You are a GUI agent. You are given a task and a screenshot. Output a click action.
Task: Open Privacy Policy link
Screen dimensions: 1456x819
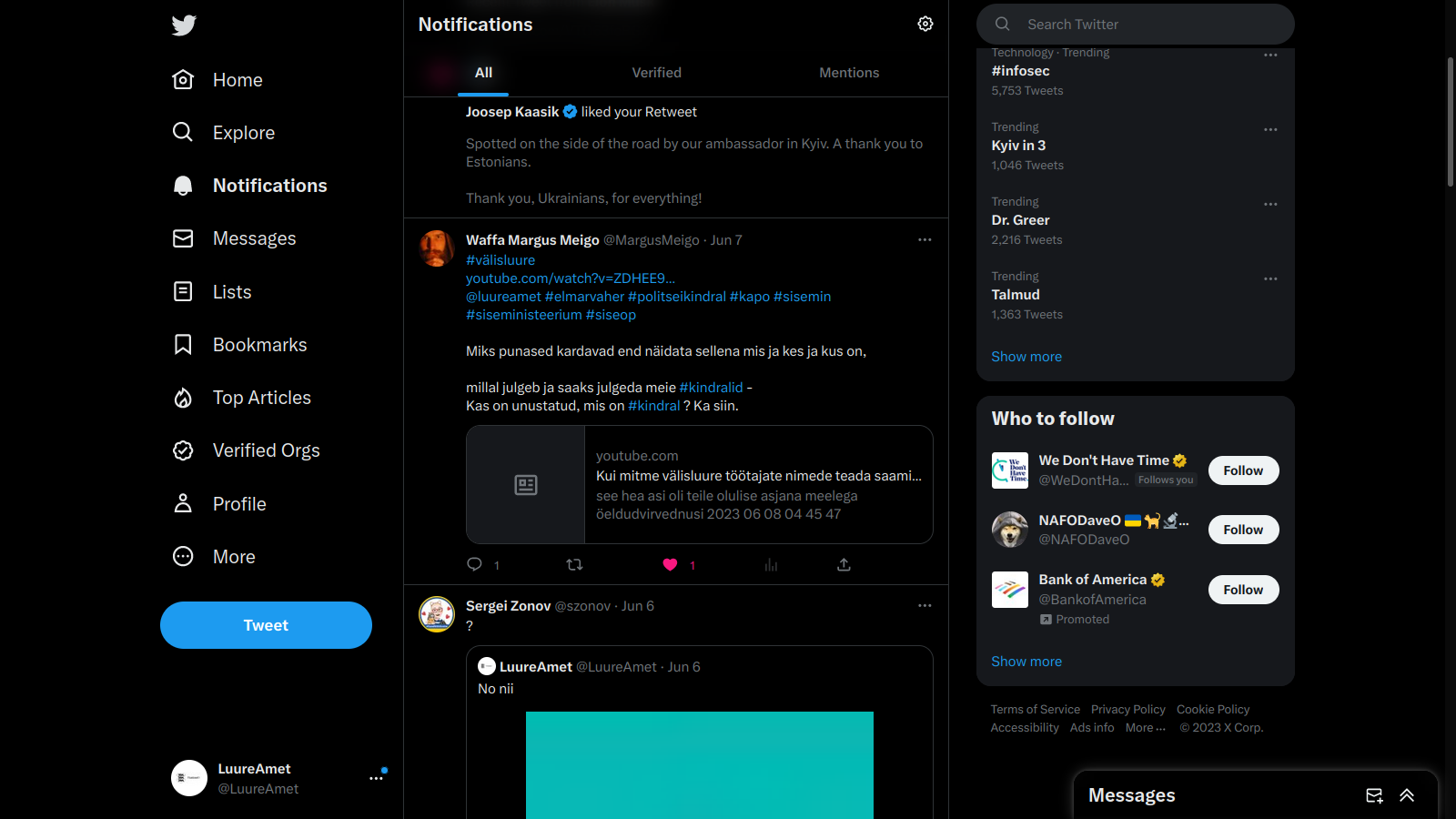(1128, 710)
